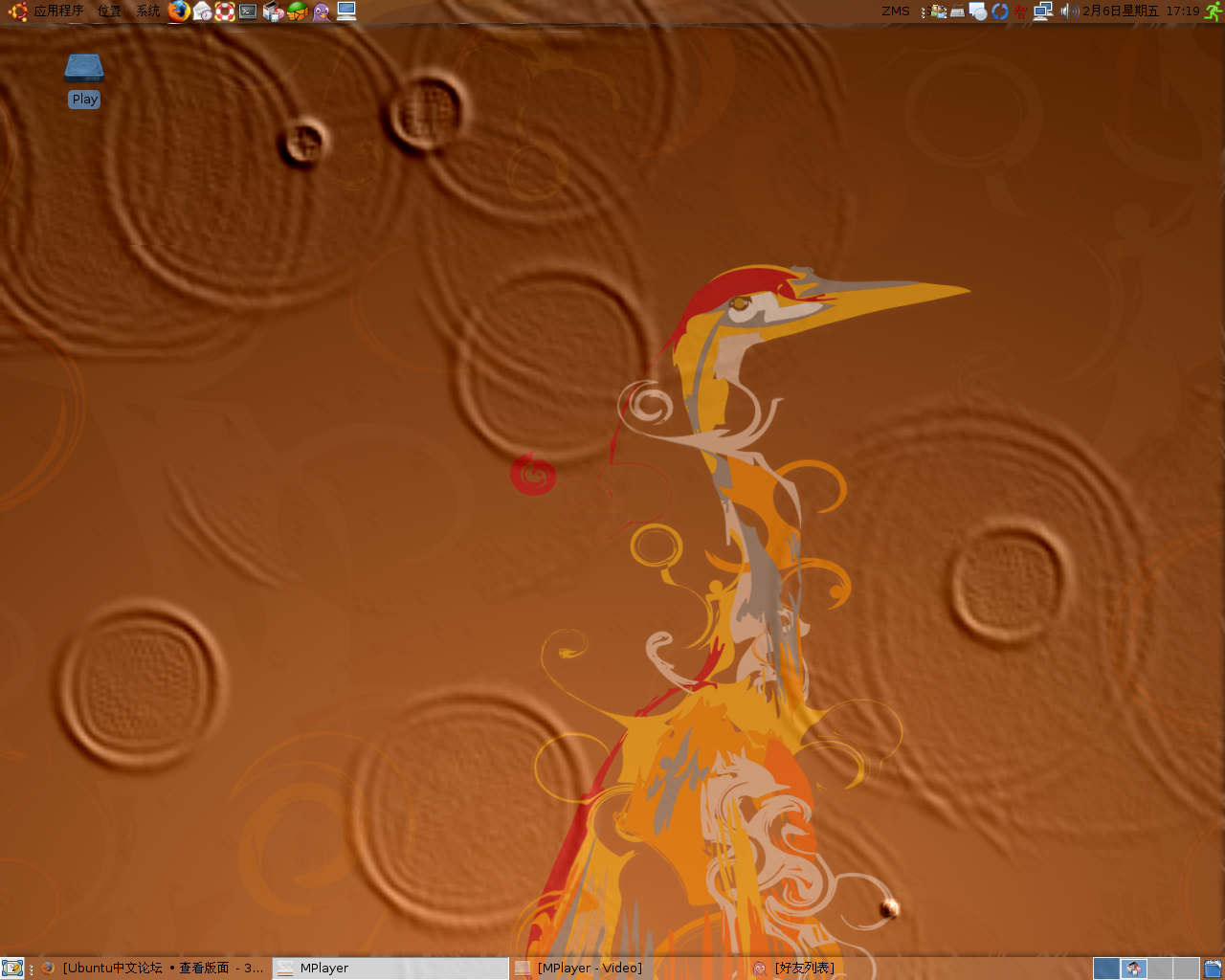Open the computer monitor launcher icon
The width and height of the screenshot is (1225, 980).
pos(346,11)
